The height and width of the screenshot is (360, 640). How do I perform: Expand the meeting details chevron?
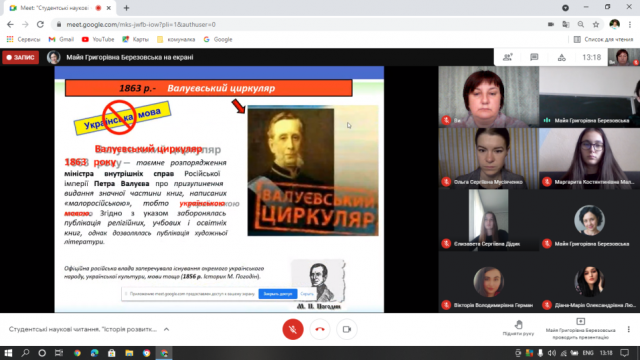click(x=167, y=329)
